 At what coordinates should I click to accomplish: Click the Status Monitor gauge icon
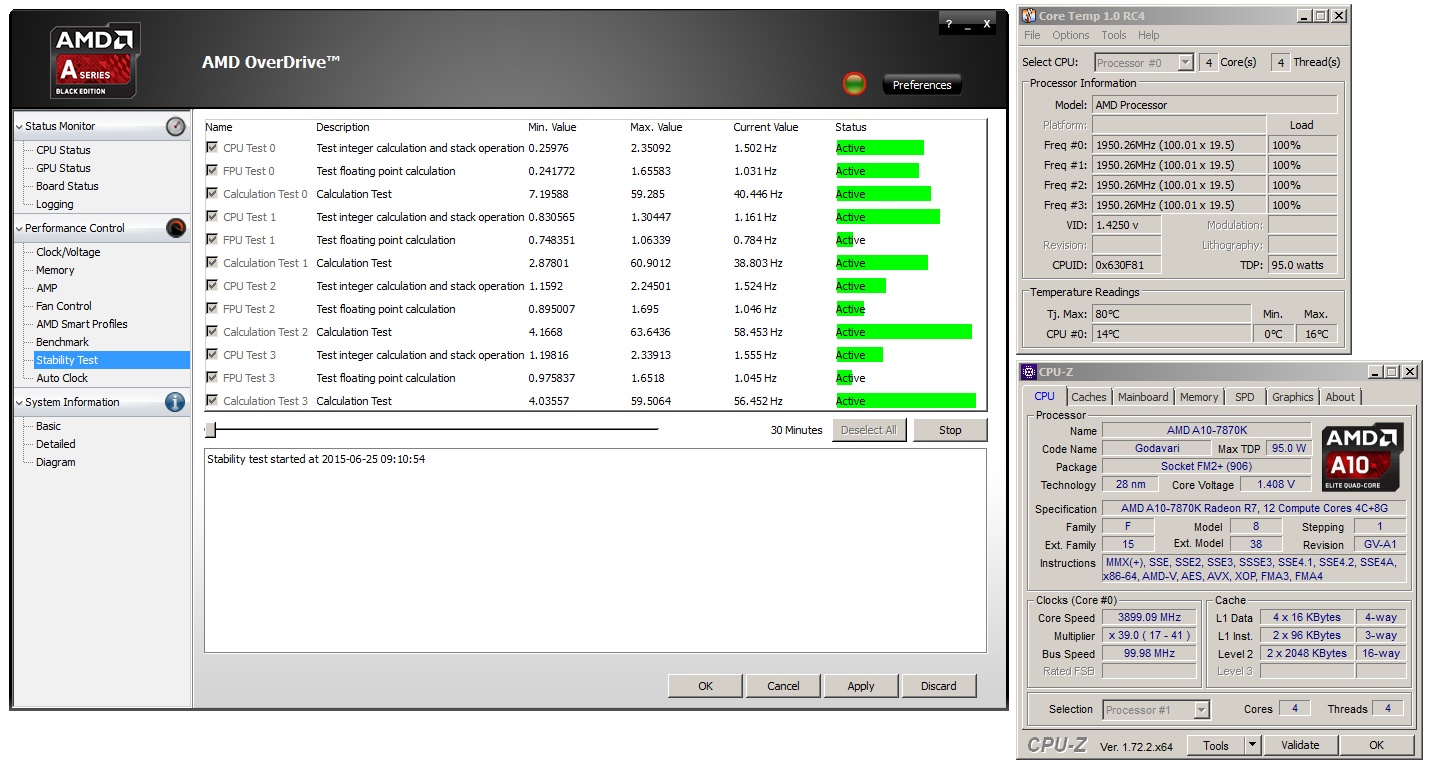pyautogui.click(x=176, y=126)
